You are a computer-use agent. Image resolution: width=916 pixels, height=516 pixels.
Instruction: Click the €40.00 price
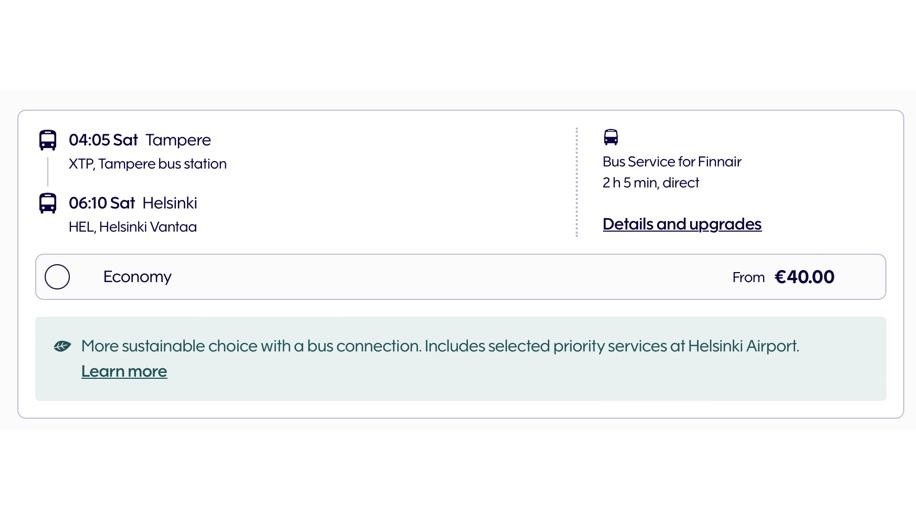pyautogui.click(x=804, y=277)
